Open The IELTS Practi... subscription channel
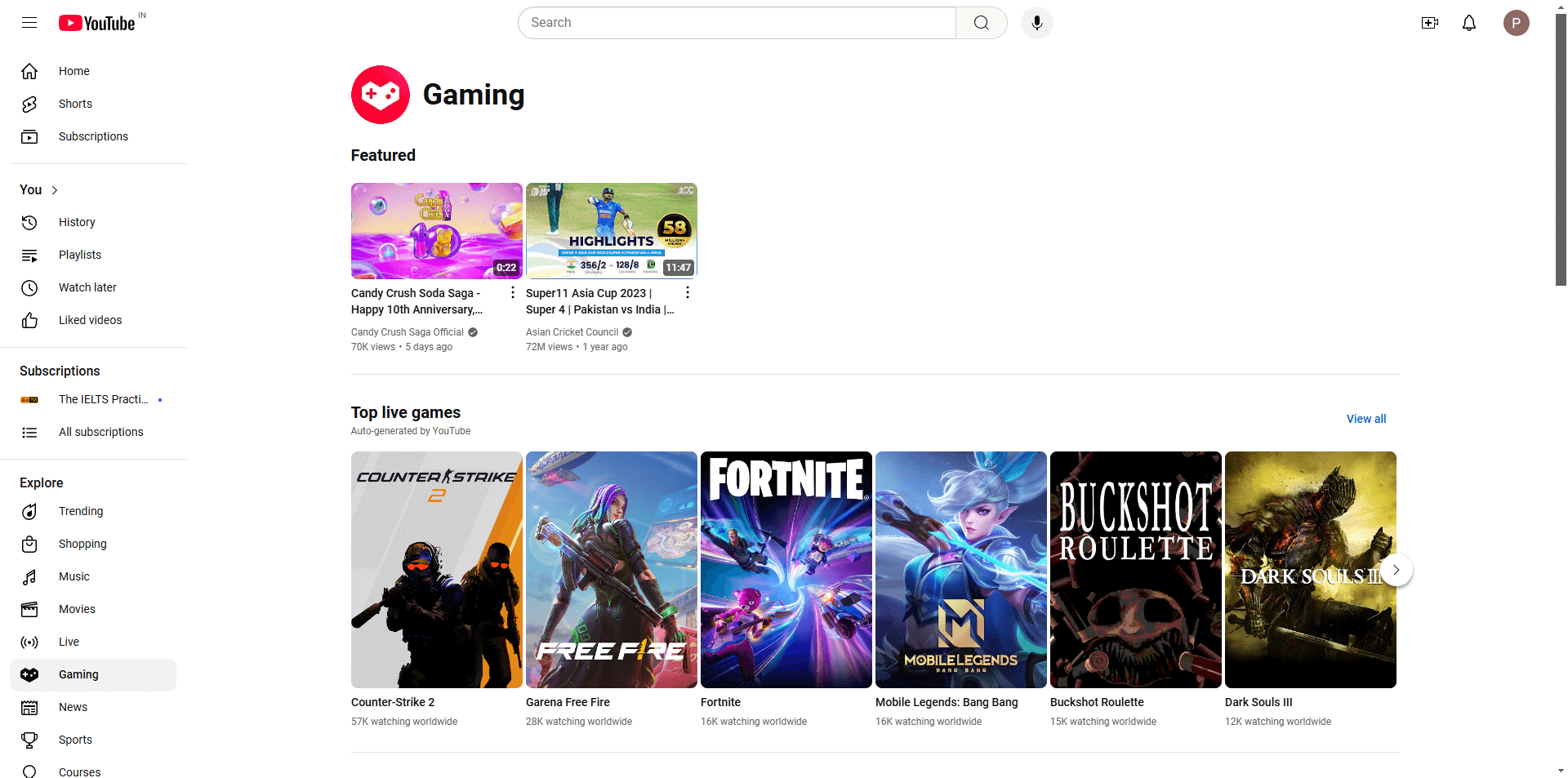This screenshot has width=1568, height=778. [x=93, y=399]
